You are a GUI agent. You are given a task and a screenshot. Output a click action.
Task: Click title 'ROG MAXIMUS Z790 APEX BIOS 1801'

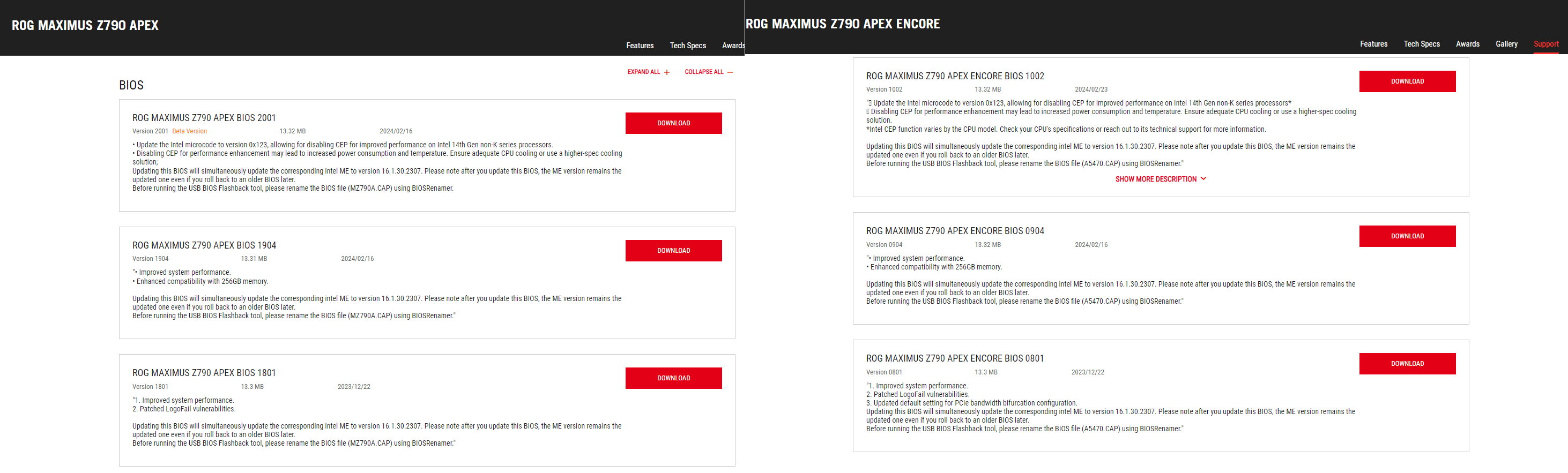tap(204, 373)
